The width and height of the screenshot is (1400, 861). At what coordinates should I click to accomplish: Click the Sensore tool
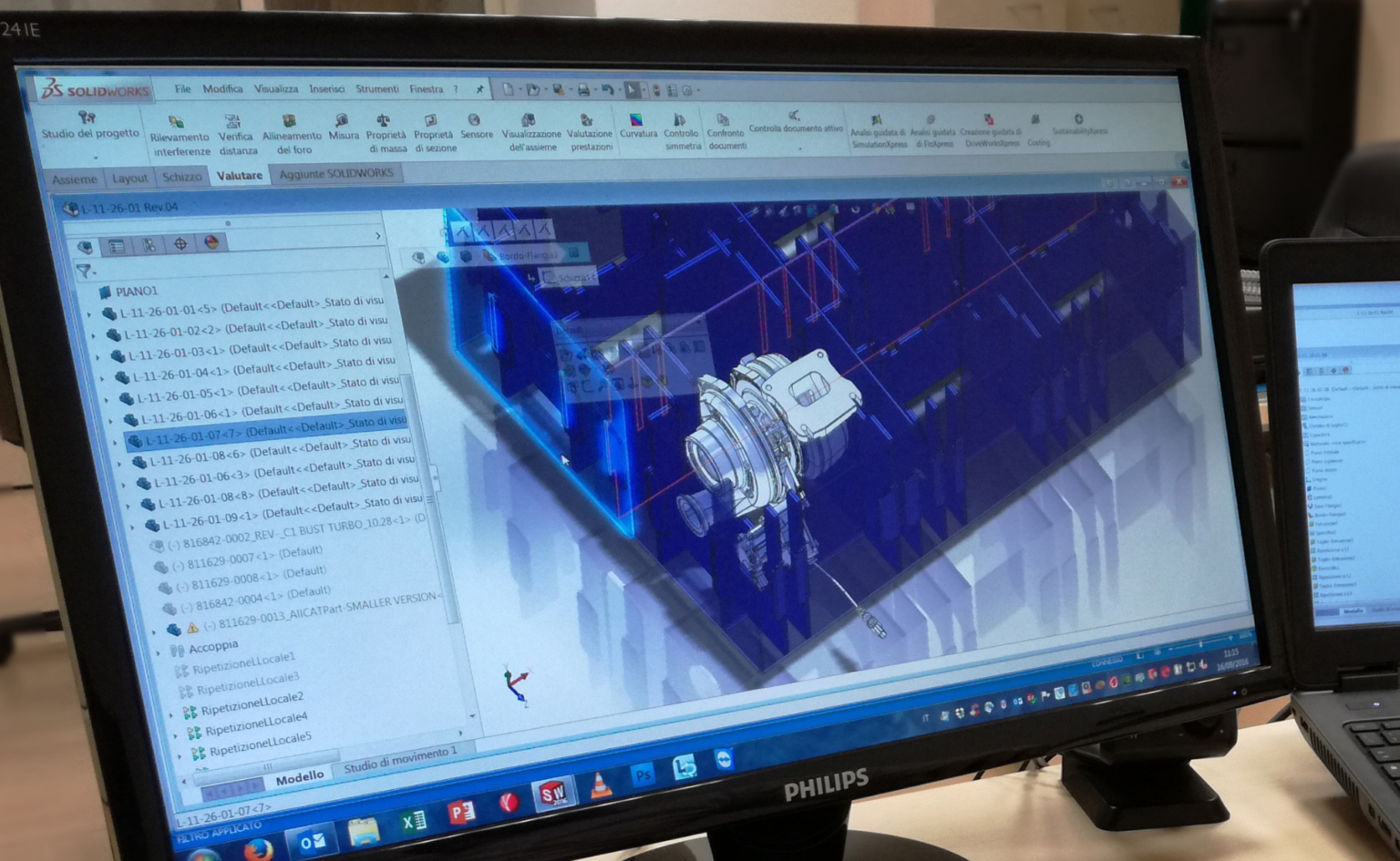[x=476, y=127]
